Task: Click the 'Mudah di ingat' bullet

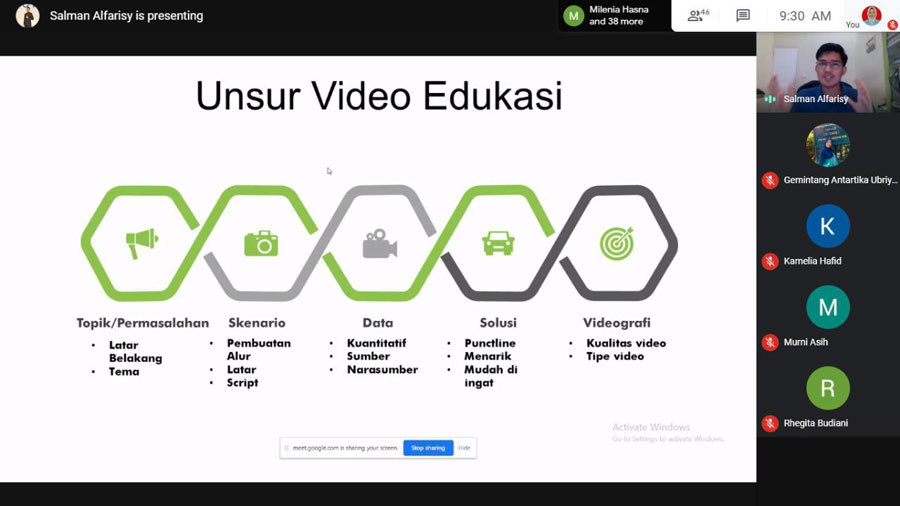Action: pyautogui.click(x=491, y=376)
